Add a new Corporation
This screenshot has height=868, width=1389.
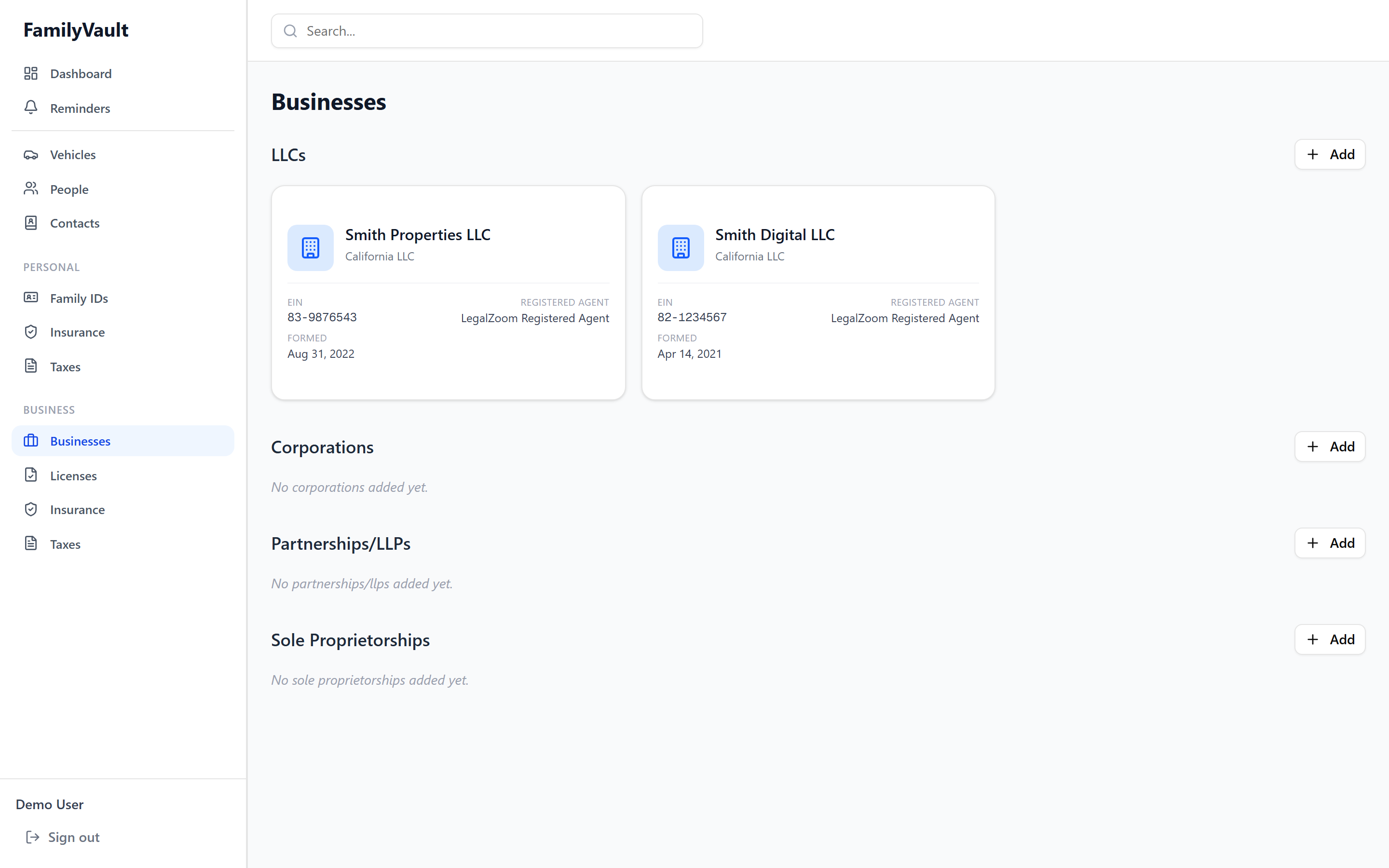point(1329,447)
